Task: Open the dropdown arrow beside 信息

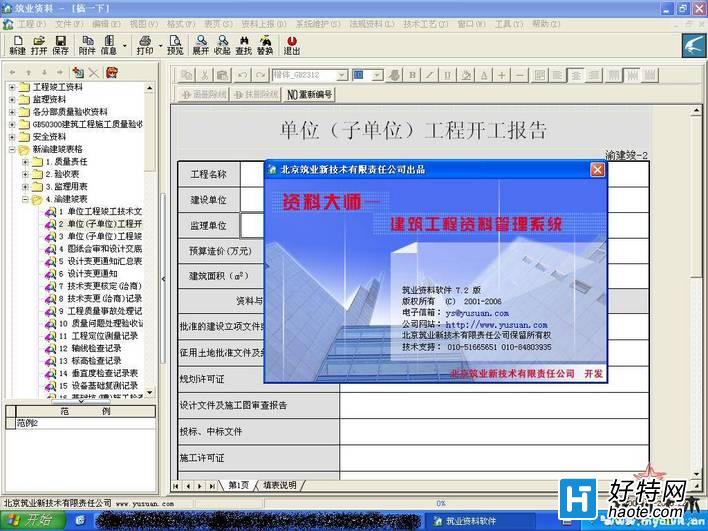Action: point(125,46)
